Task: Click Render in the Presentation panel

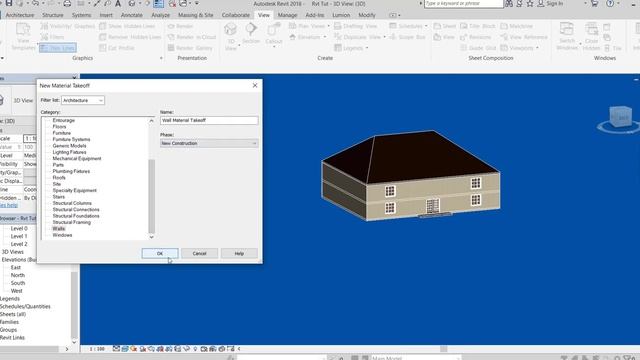Action: pos(180,26)
